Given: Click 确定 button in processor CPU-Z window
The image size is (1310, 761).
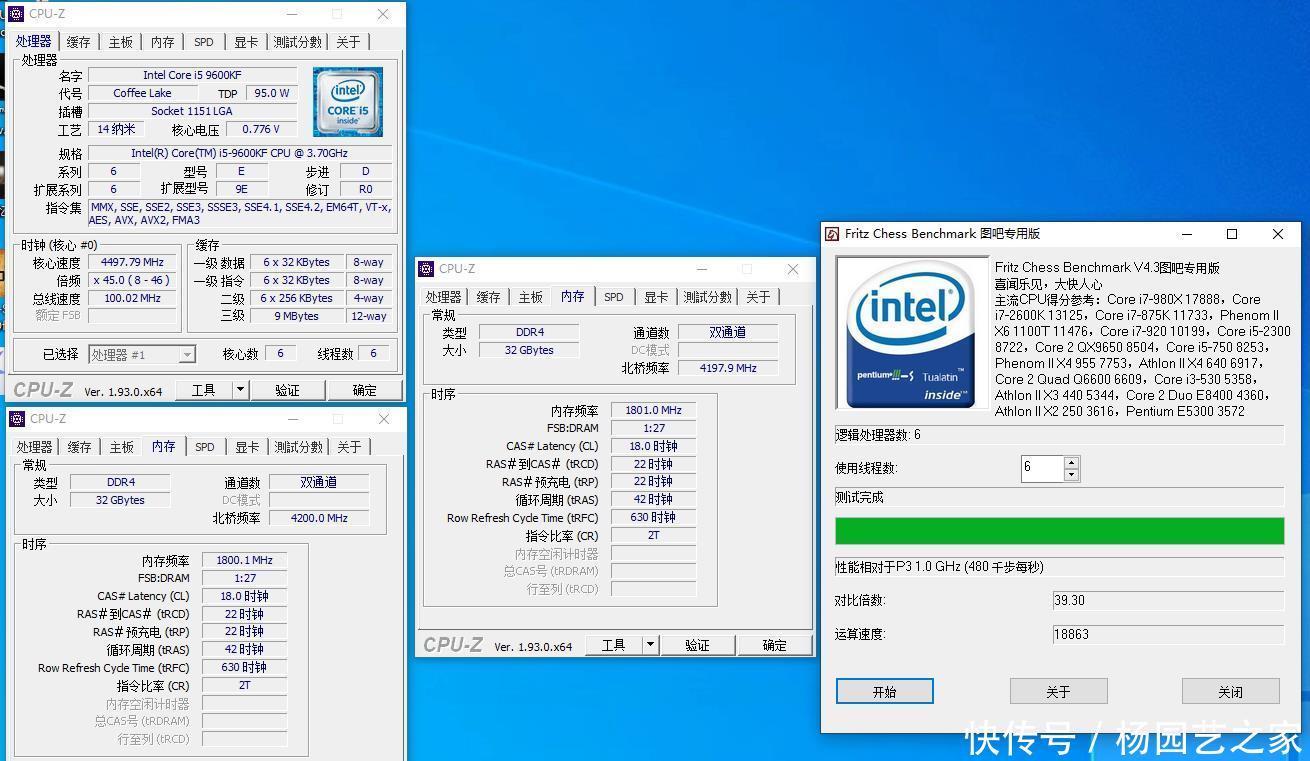Looking at the screenshot, I should (365, 390).
